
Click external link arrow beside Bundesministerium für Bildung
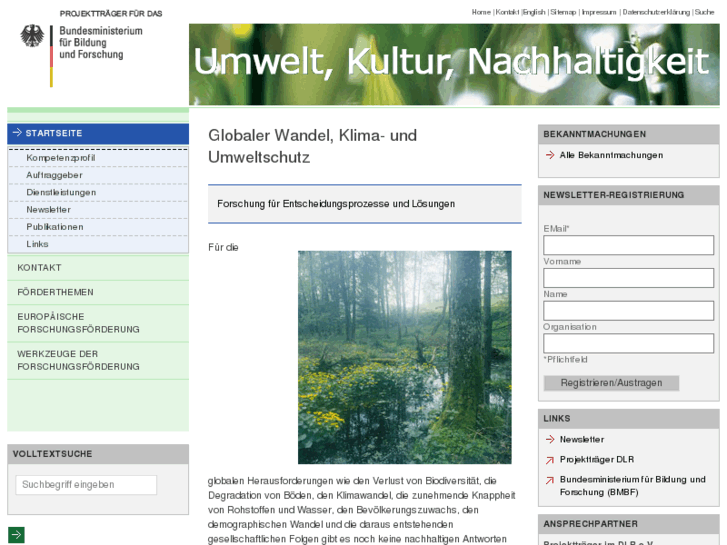550,480
